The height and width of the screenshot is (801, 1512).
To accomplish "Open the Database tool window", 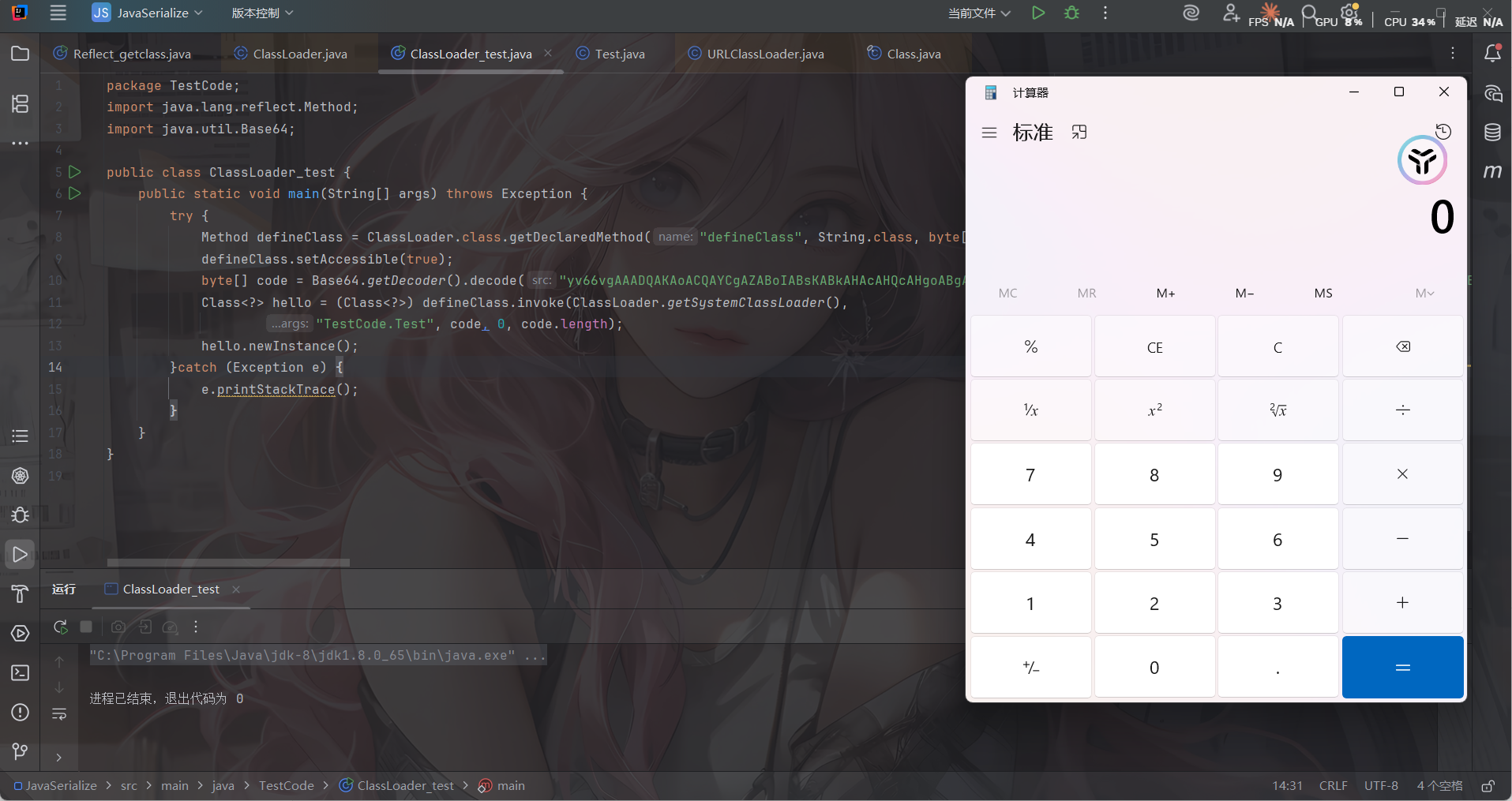I will pyautogui.click(x=1492, y=133).
